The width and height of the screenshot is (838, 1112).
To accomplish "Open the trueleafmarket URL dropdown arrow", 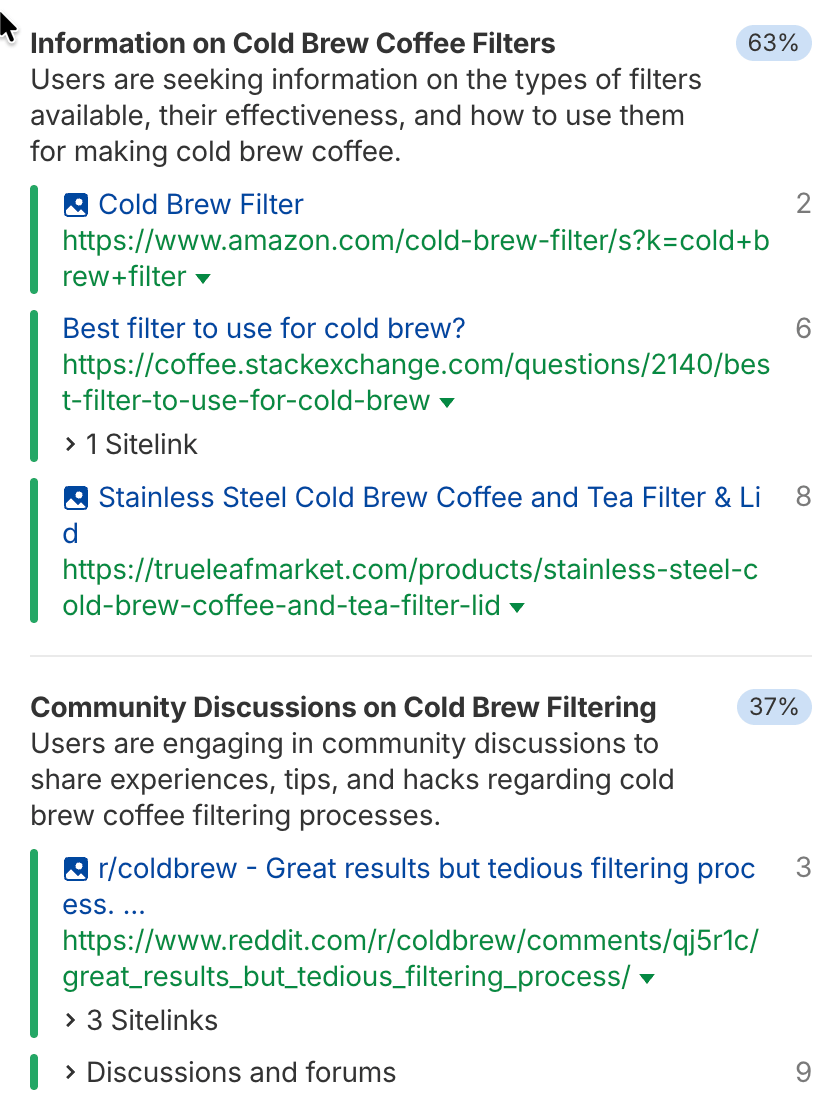I will click(517, 607).
